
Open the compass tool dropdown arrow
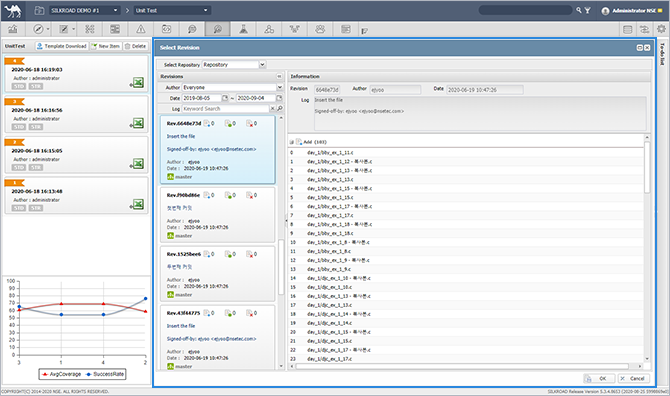coord(48,29)
